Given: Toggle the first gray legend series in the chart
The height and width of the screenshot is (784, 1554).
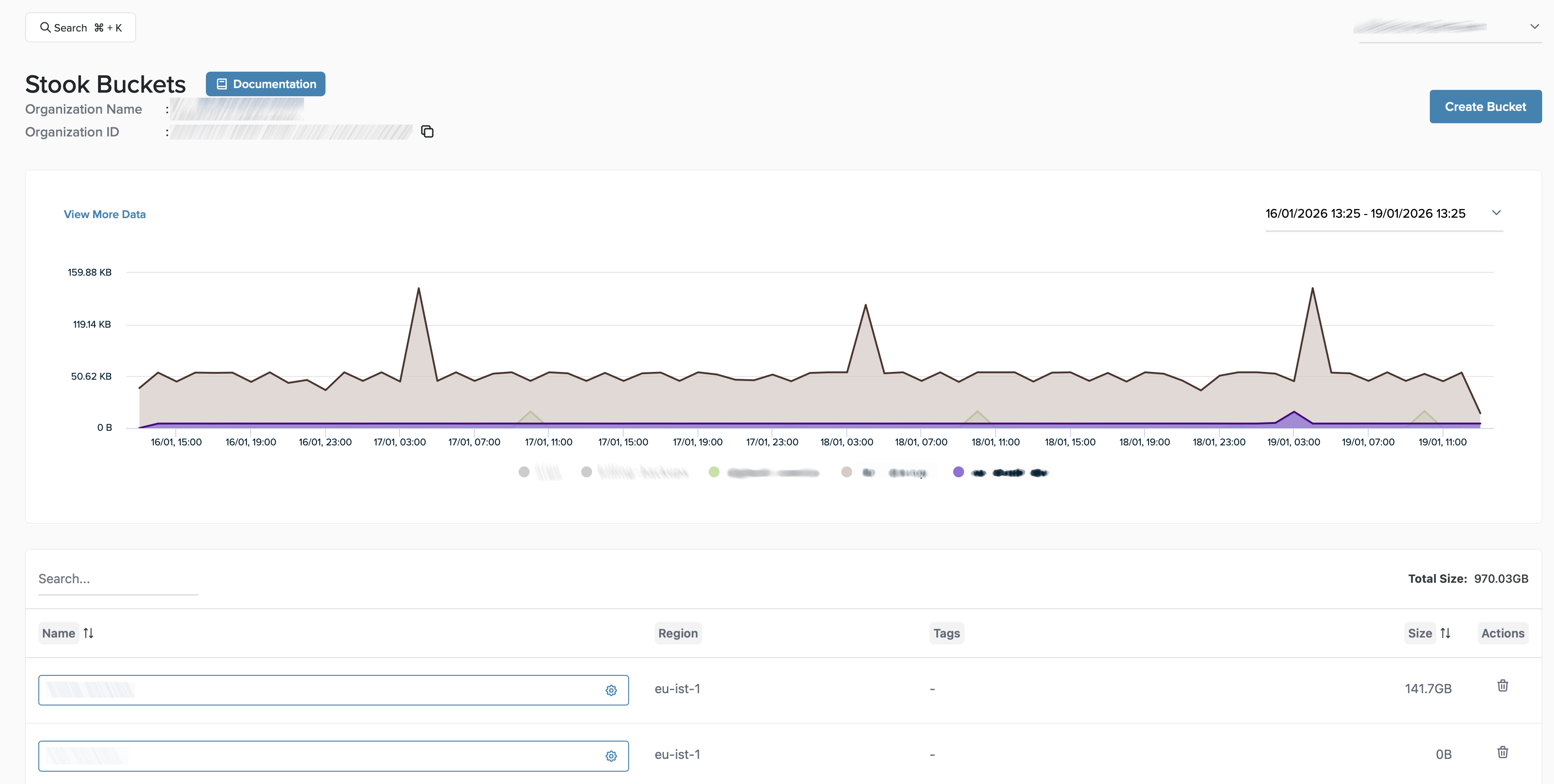Looking at the screenshot, I should pyautogui.click(x=524, y=471).
